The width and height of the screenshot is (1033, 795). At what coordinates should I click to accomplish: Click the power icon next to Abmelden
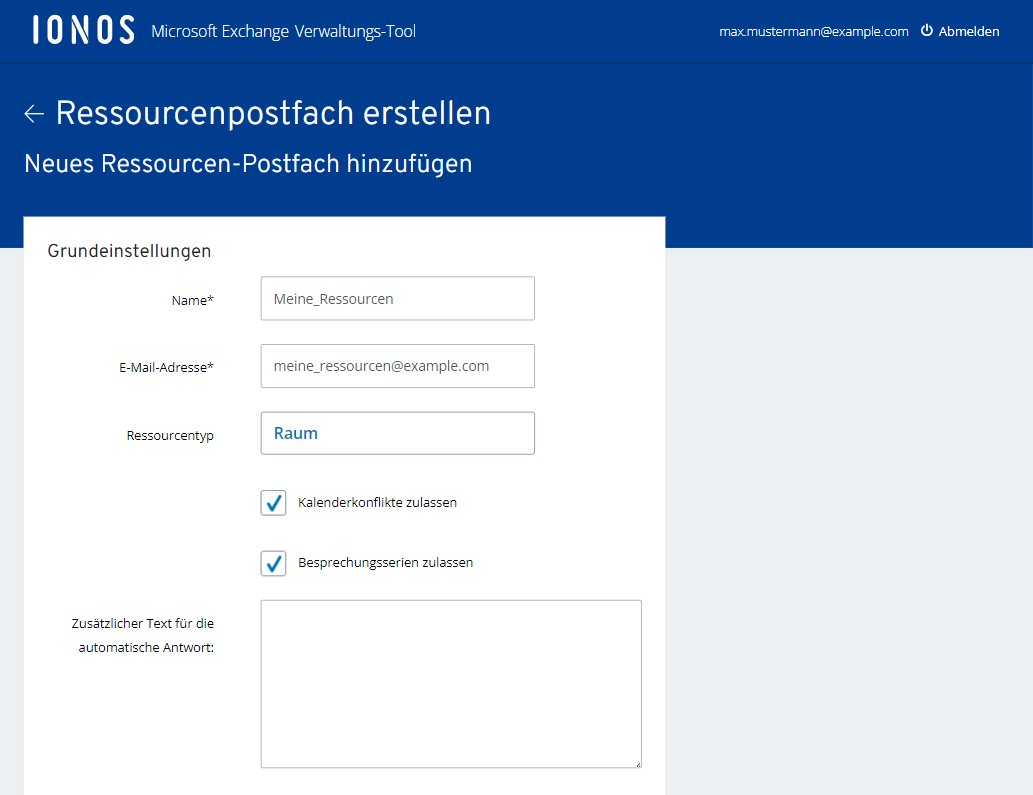click(927, 30)
